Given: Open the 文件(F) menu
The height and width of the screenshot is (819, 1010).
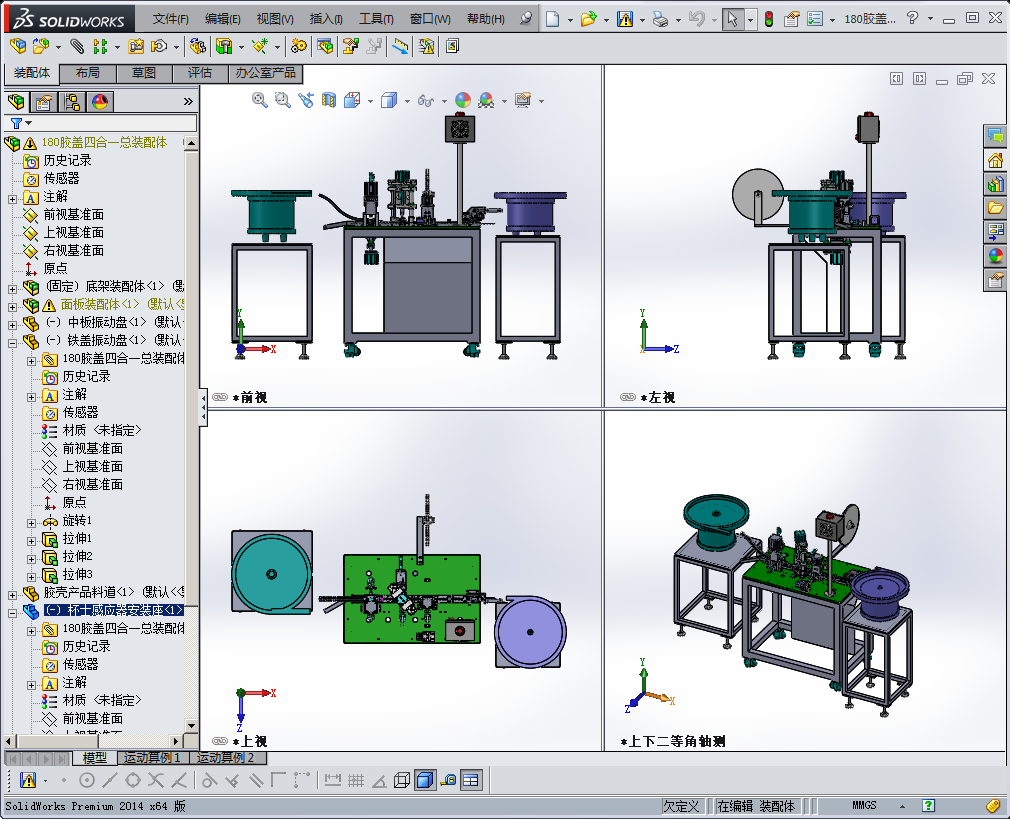Looking at the screenshot, I should pyautogui.click(x=170, y=19).
